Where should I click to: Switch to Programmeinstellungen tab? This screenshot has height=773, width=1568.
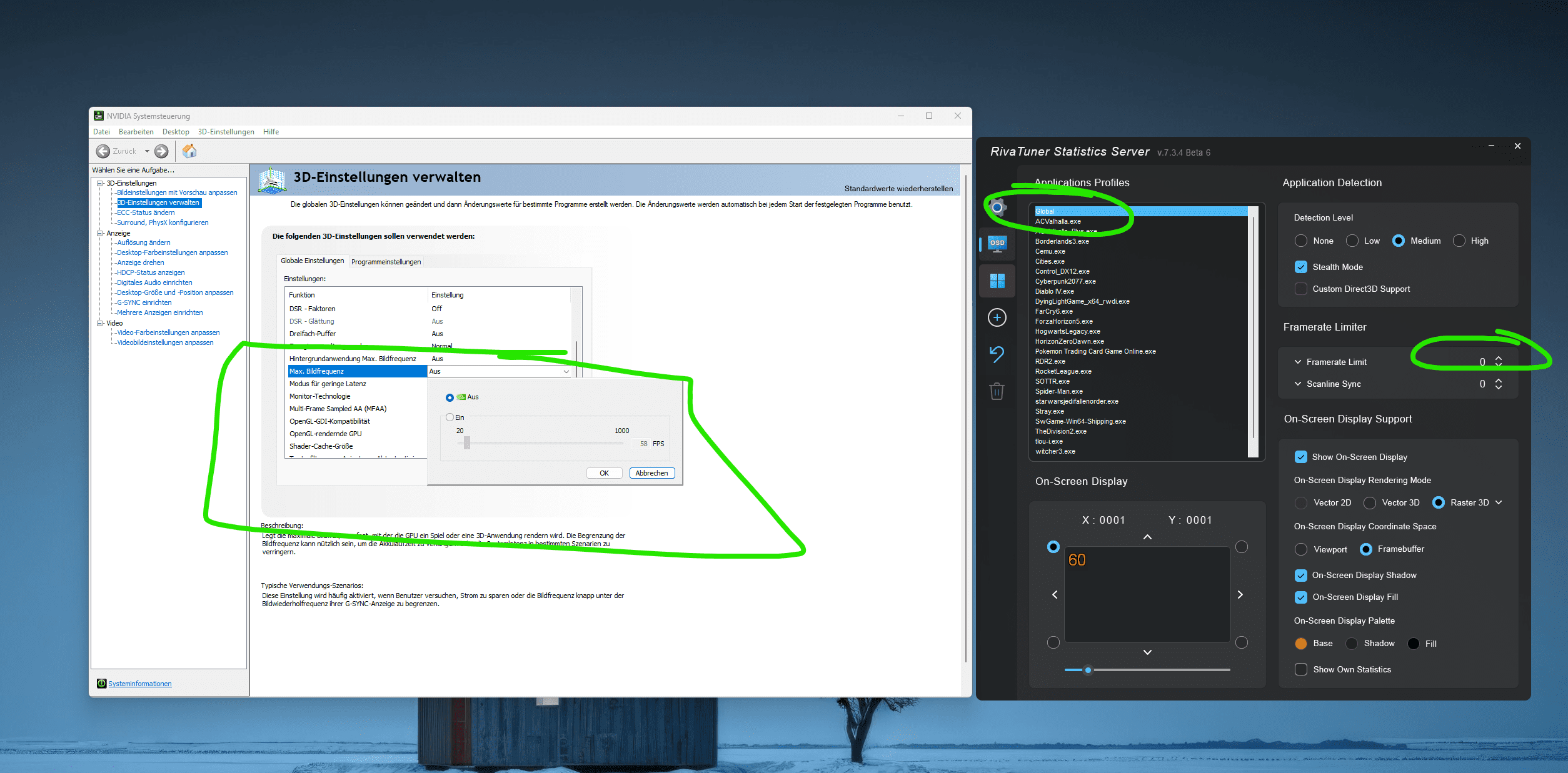(x=386, y=262)
